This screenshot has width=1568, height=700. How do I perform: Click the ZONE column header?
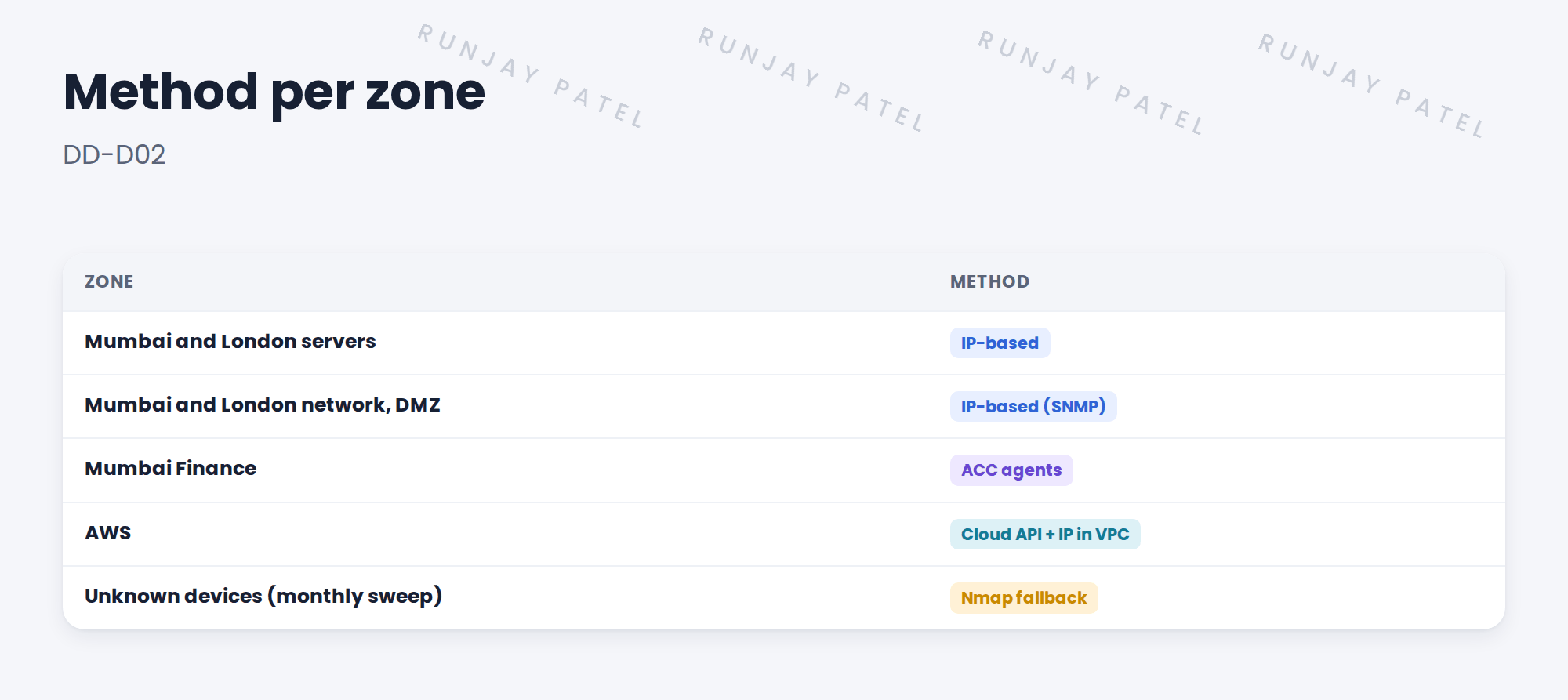tap(109, 281)
